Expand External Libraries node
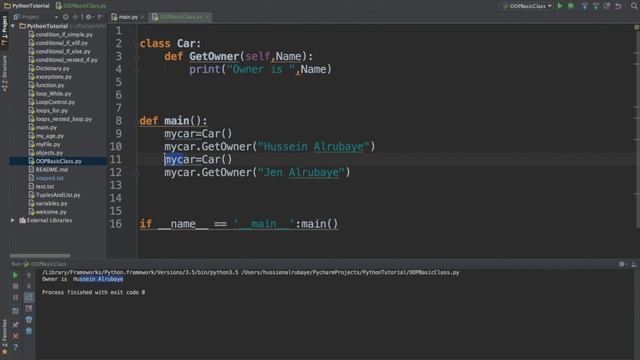640x360 pixels. [x=13, y=220]
